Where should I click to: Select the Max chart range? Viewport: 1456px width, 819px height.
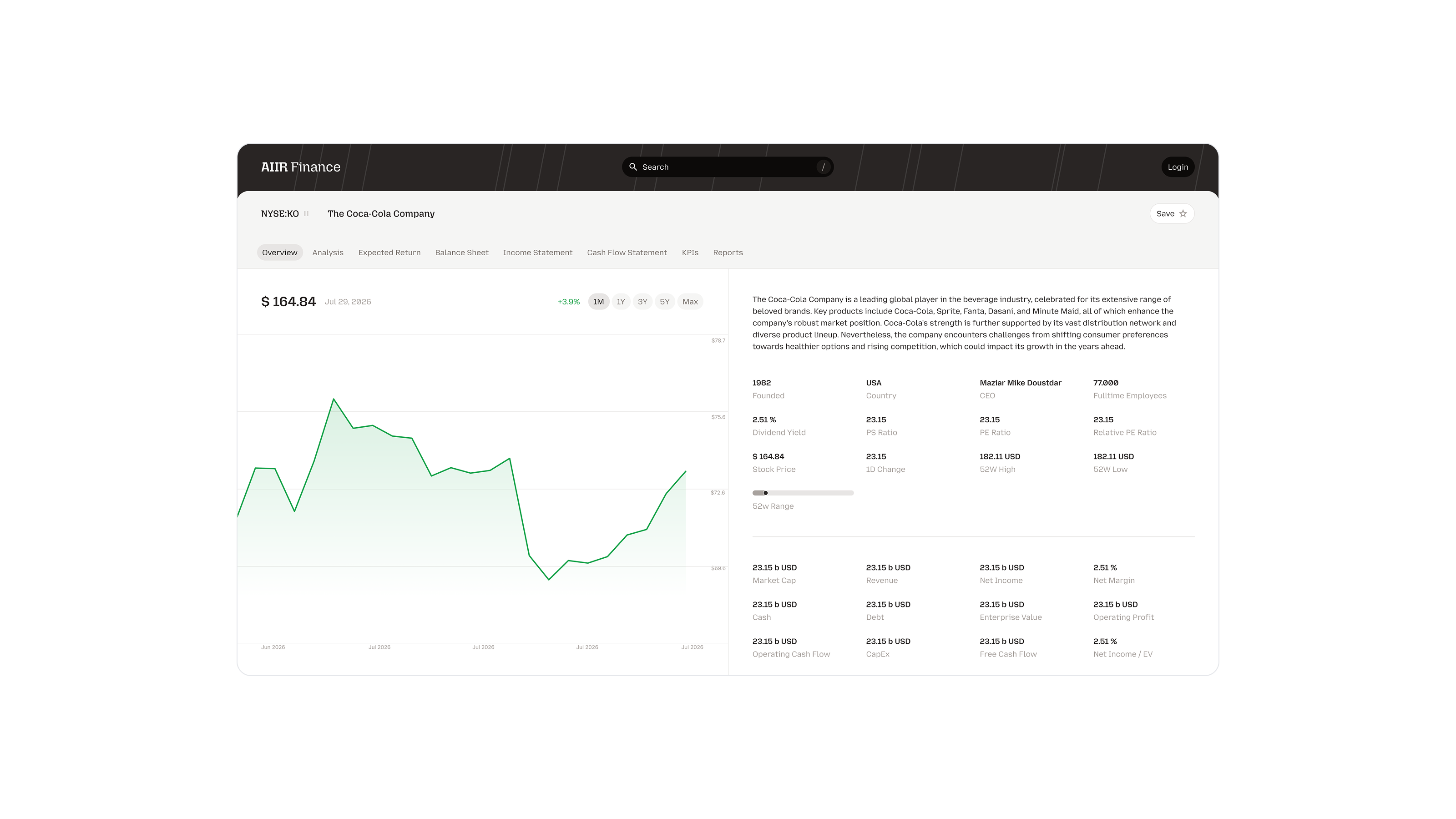click(690, 302)
